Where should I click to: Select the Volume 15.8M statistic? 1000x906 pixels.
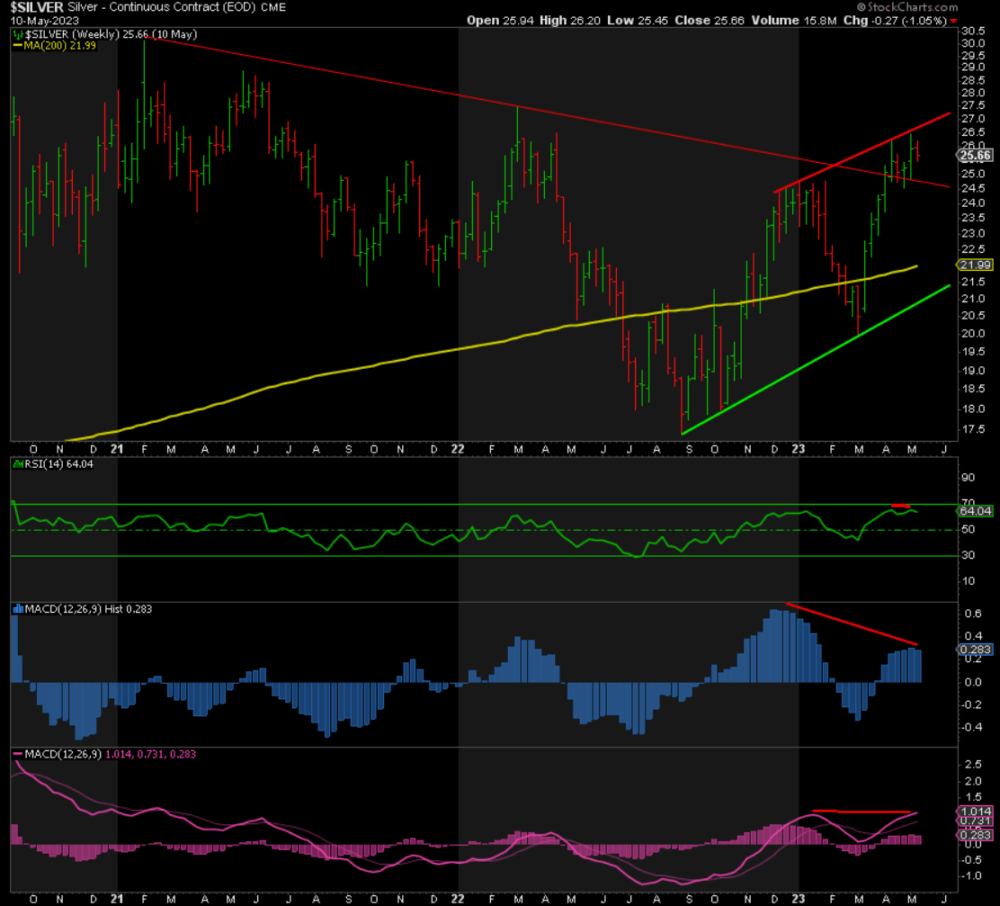click(796, 20)
